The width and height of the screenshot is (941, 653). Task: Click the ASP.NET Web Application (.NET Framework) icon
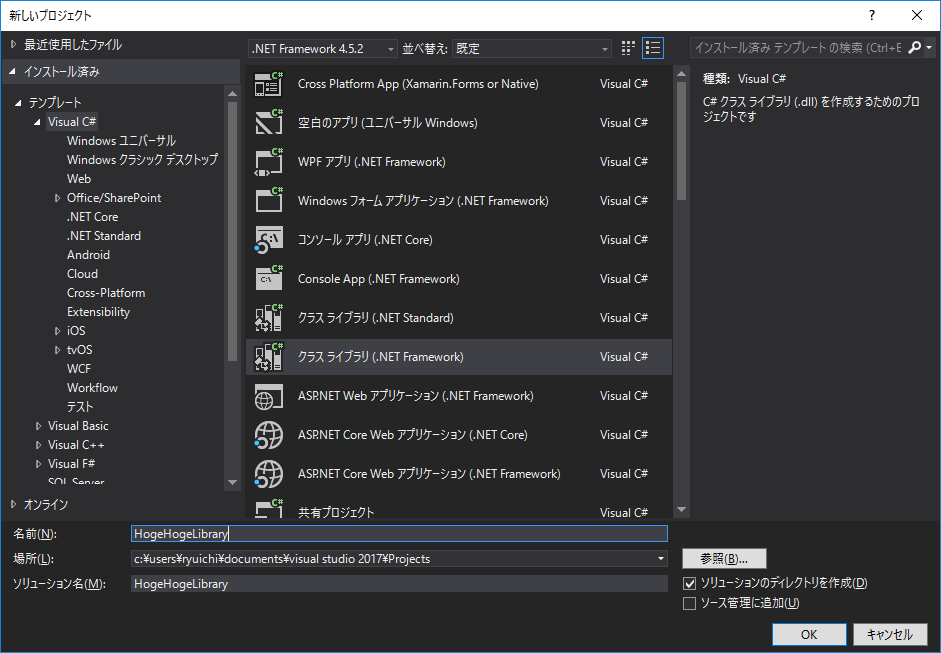coord(268,396)
